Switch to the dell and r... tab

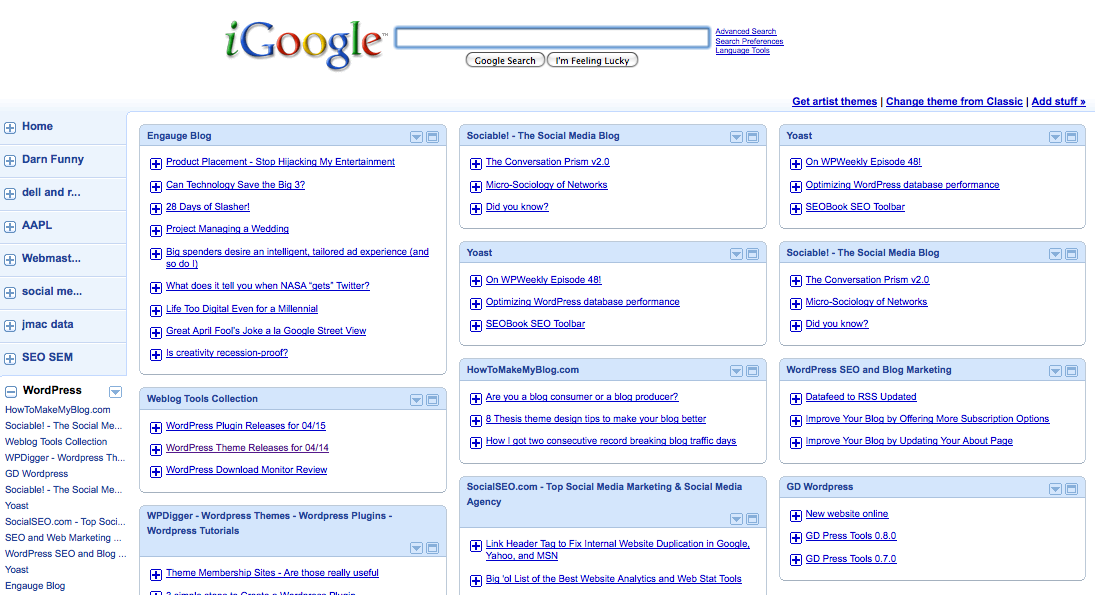click(x=51, y=192)
